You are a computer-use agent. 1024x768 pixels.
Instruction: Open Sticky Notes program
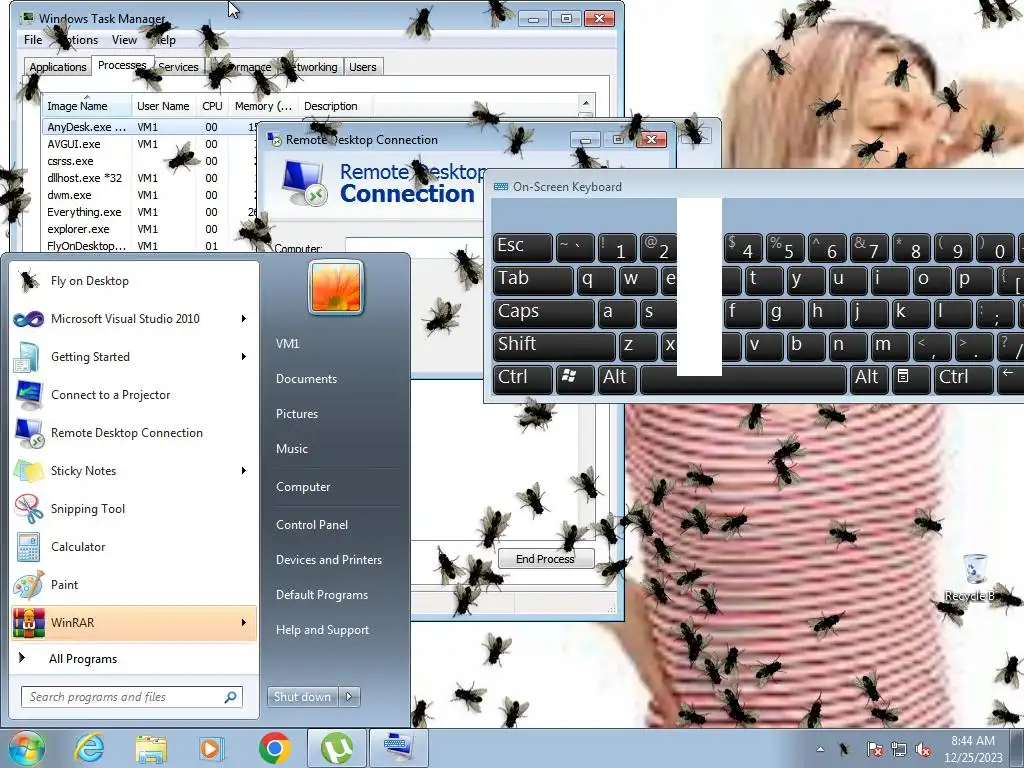[134, 471]
